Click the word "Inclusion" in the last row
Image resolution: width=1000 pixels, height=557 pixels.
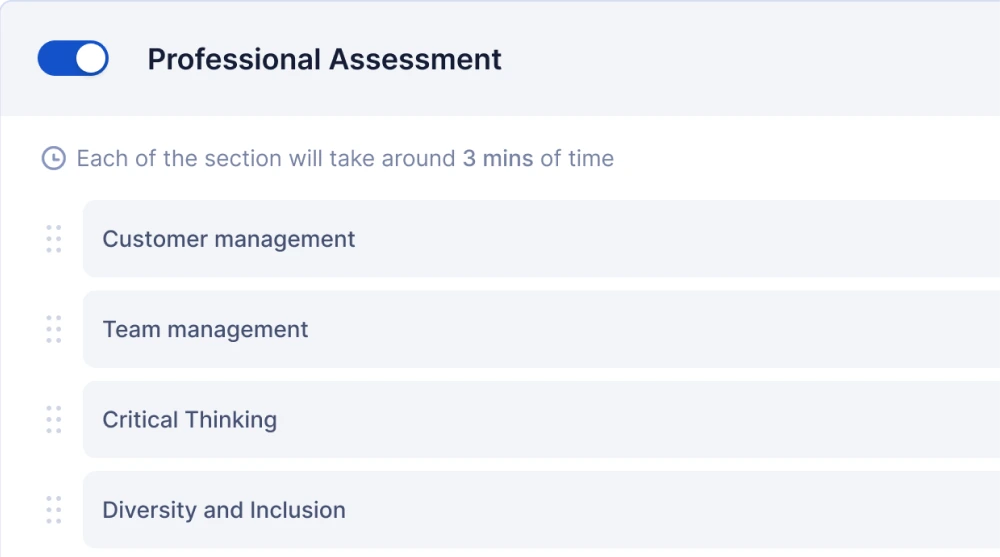(298, 510)
